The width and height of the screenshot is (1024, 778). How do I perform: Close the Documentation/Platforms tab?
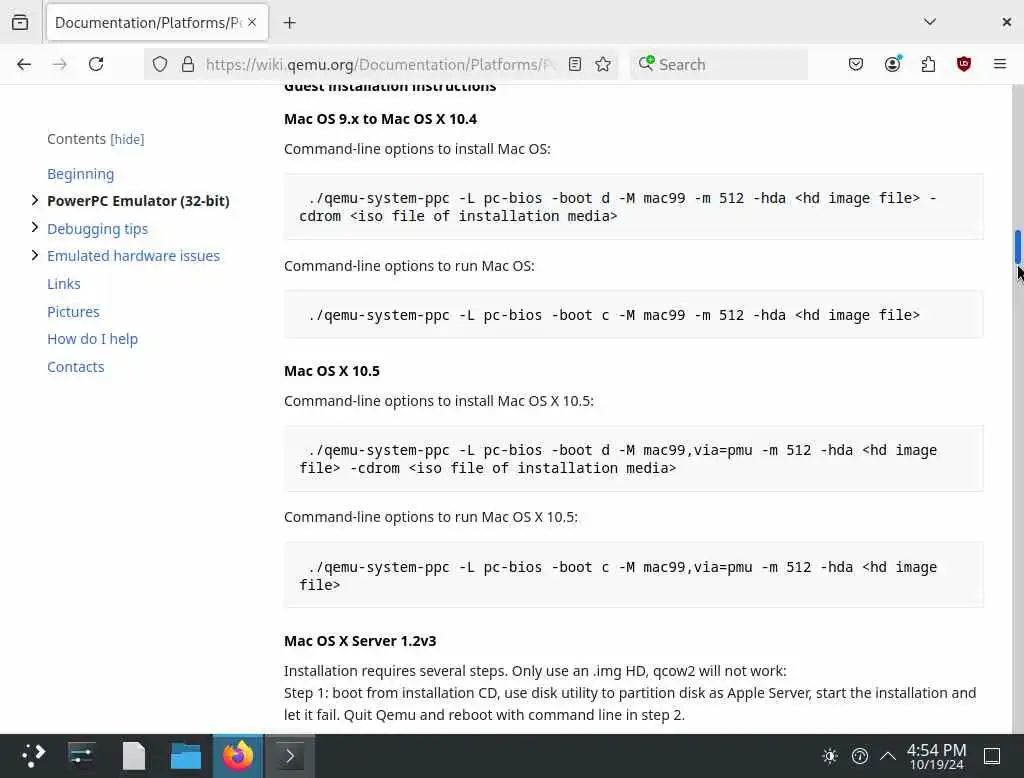pyautogui.click(x=252, y=22)
